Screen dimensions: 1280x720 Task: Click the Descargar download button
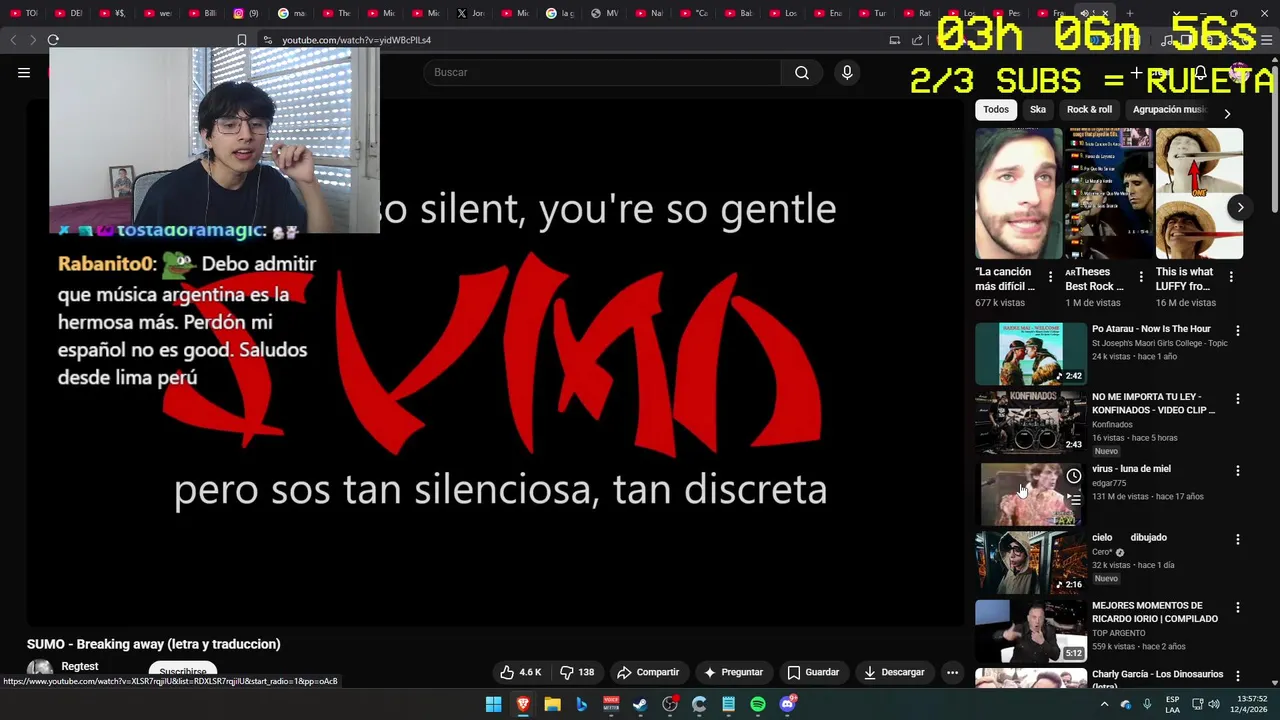894,672
